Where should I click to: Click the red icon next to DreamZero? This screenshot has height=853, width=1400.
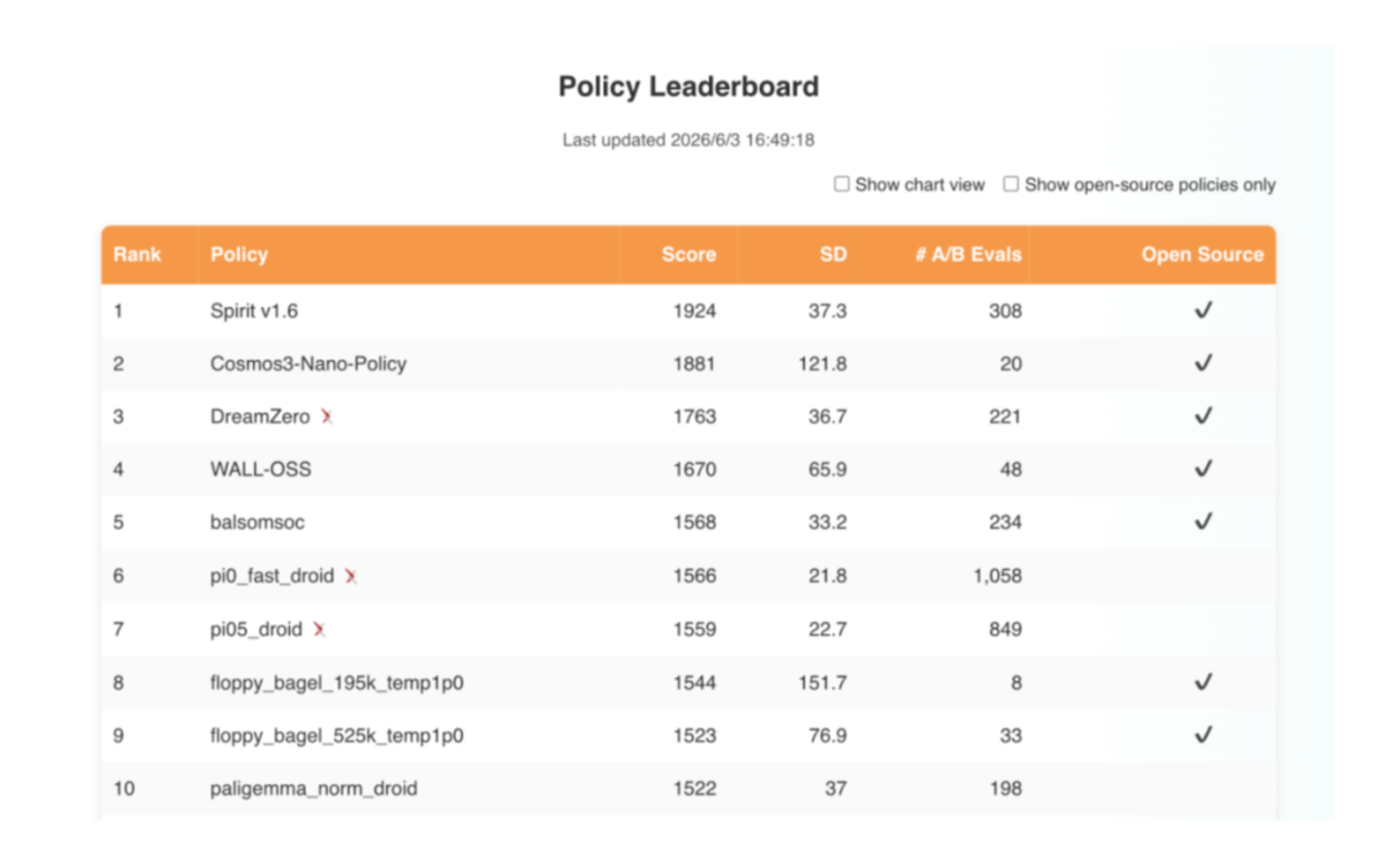[x=327, y=416]
